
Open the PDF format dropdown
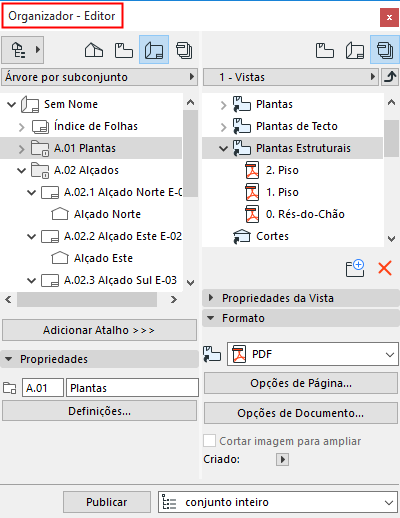313,354
